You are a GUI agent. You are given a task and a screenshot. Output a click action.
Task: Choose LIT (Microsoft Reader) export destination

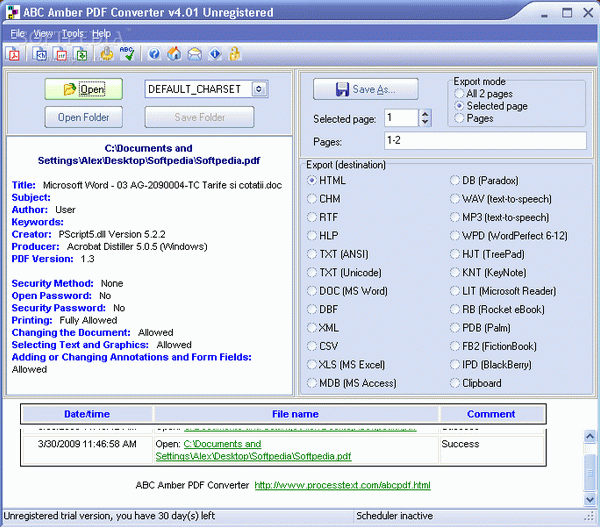click(x=503, y=291)
